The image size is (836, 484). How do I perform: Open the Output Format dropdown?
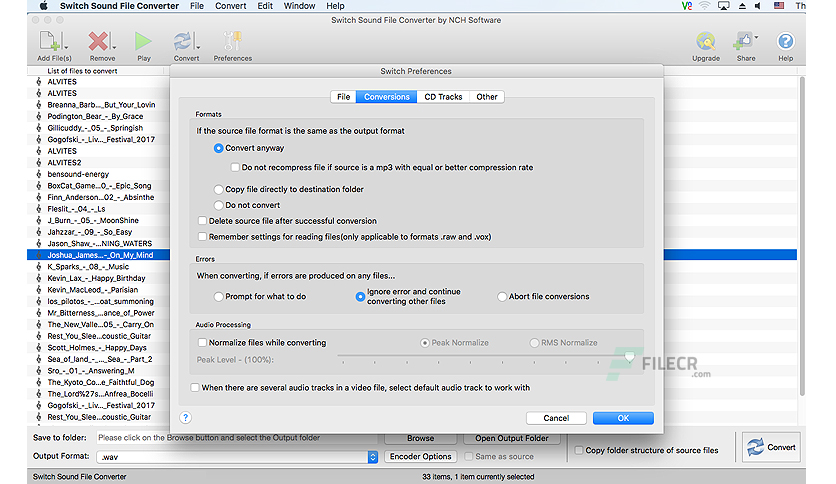pos(373,457)
